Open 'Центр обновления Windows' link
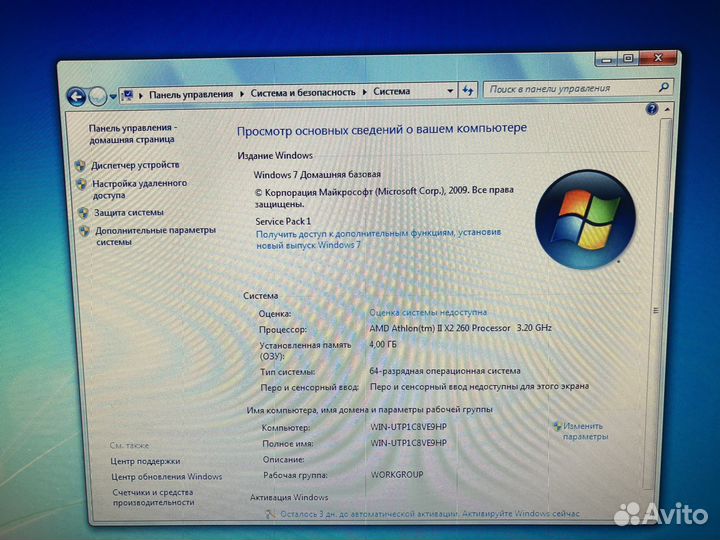 [166, 477]
